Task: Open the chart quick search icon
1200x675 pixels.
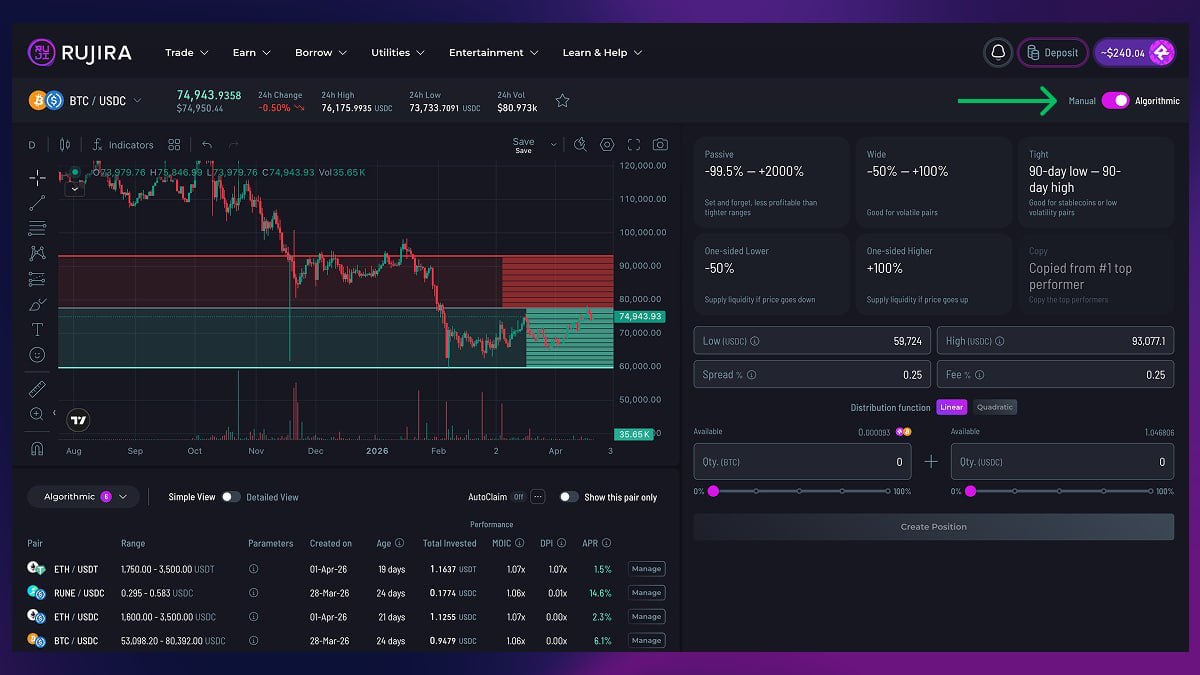Action: [580, 145]
